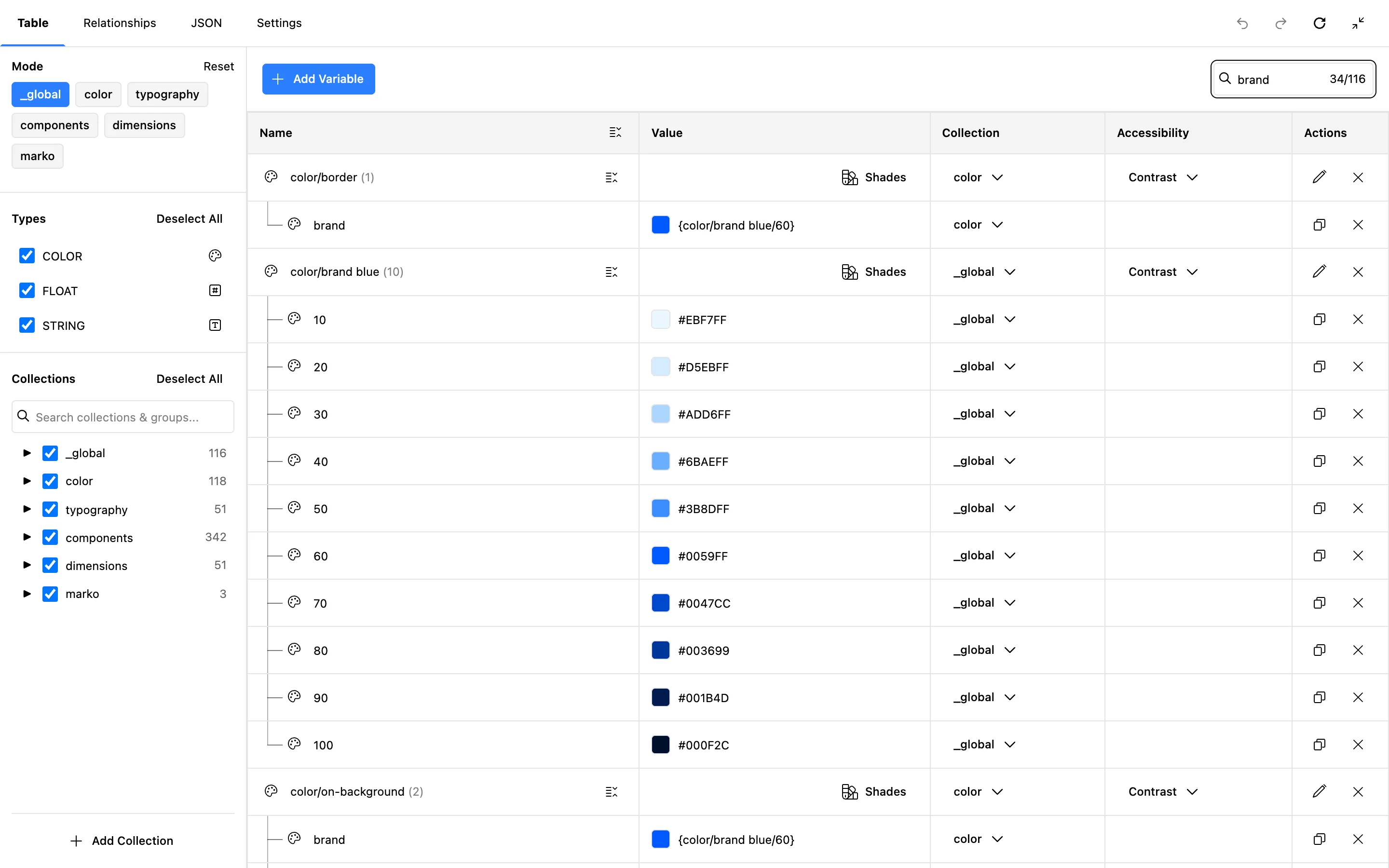The height and width of the screenshot is (868, 1389).
Task: Delete the color/border group with X
Action: click(x=1358, y=177)
